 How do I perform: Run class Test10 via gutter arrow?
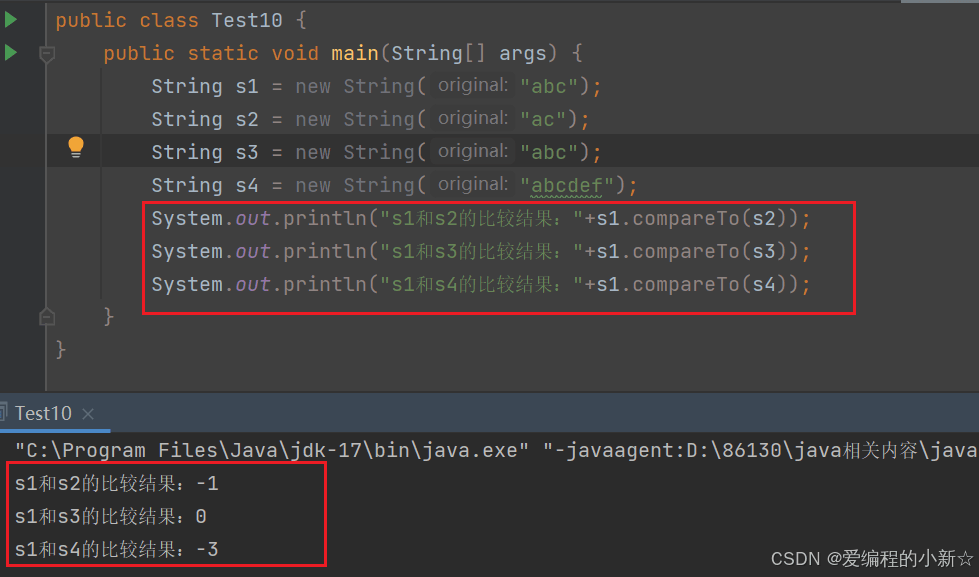click(11, 19)
